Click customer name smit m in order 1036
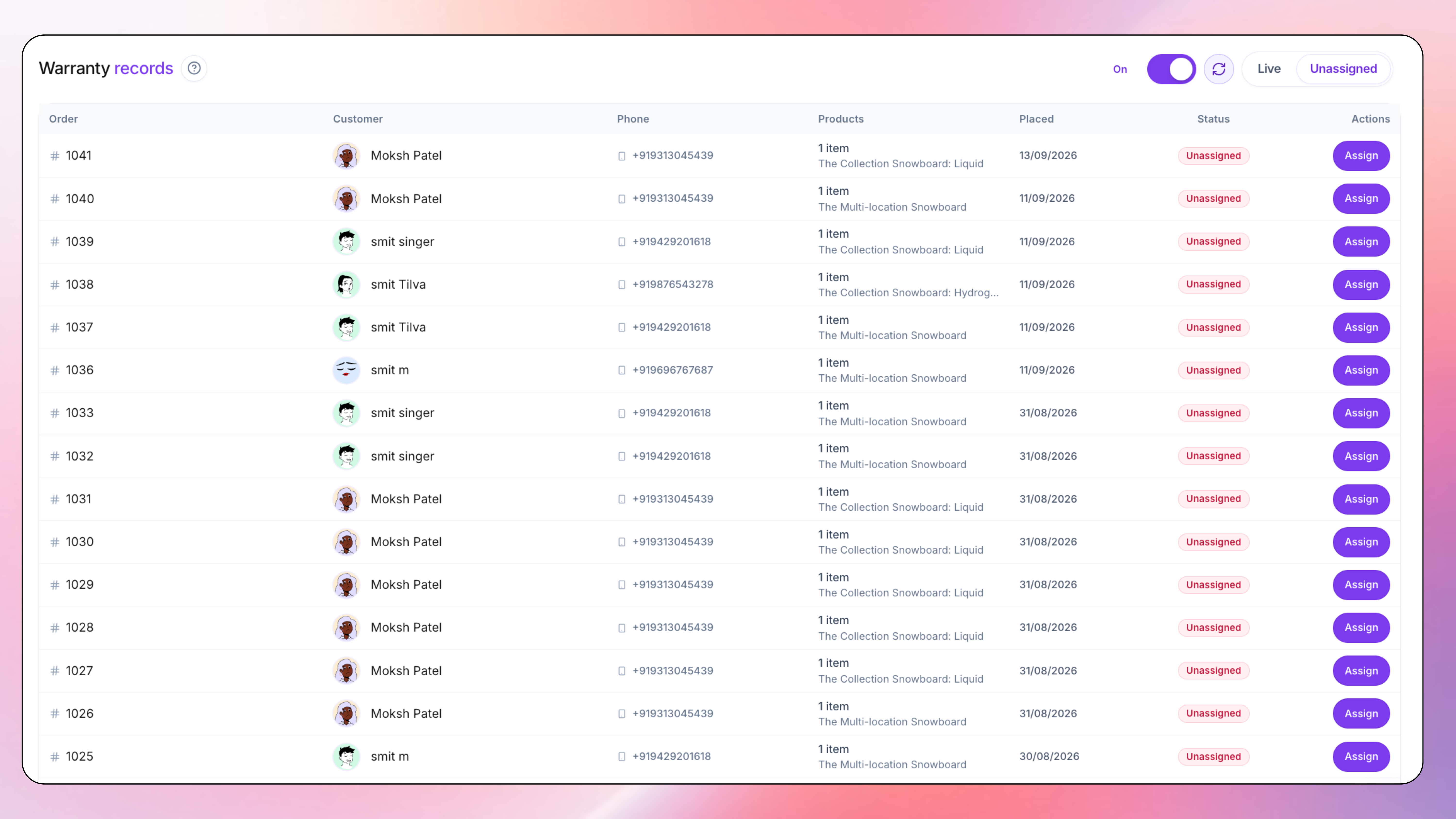Screen dimensions: 1456x819 point(389,370)
